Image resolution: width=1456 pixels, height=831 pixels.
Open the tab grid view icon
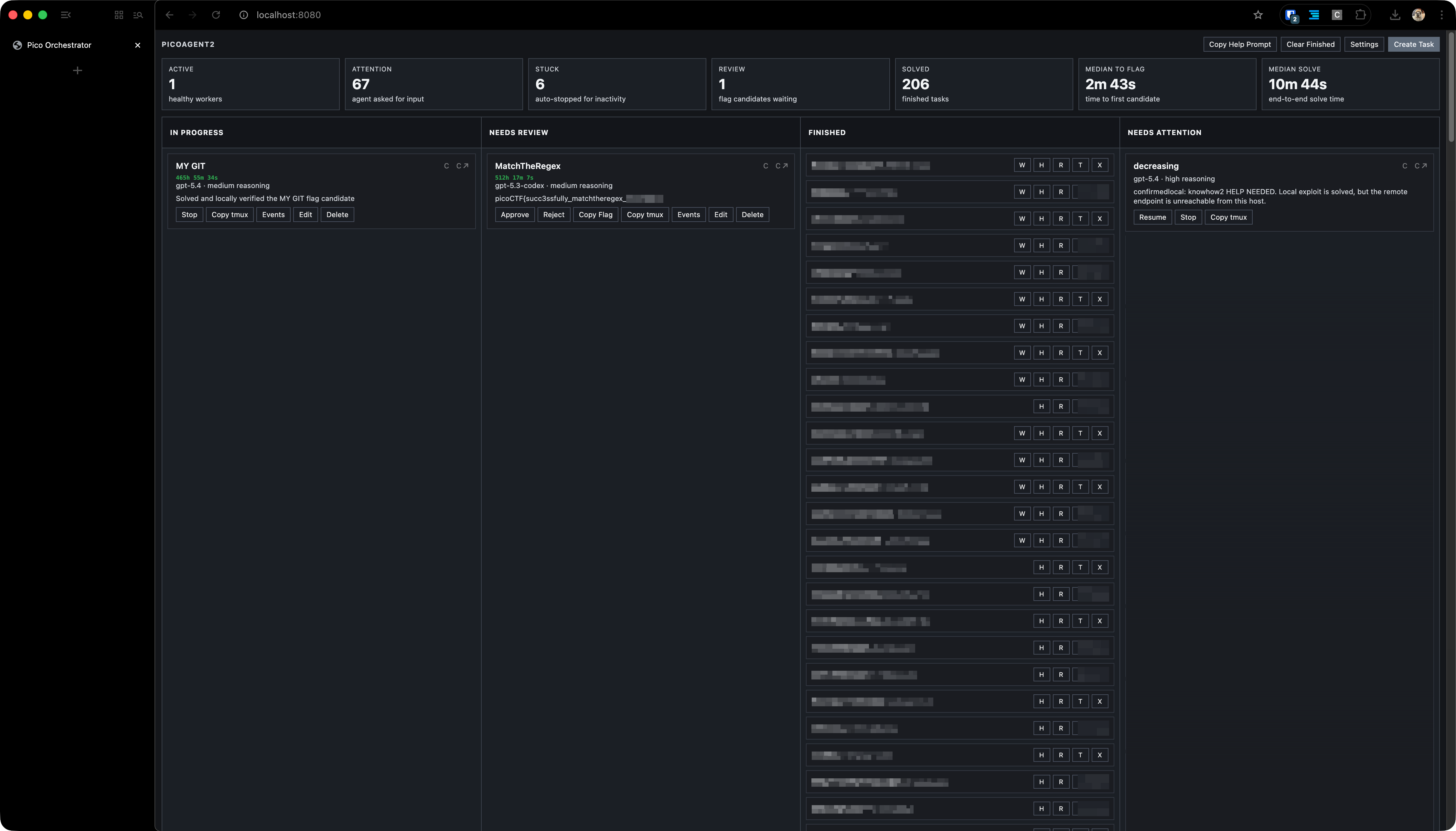pyautogui.click(x=119, y=16)
